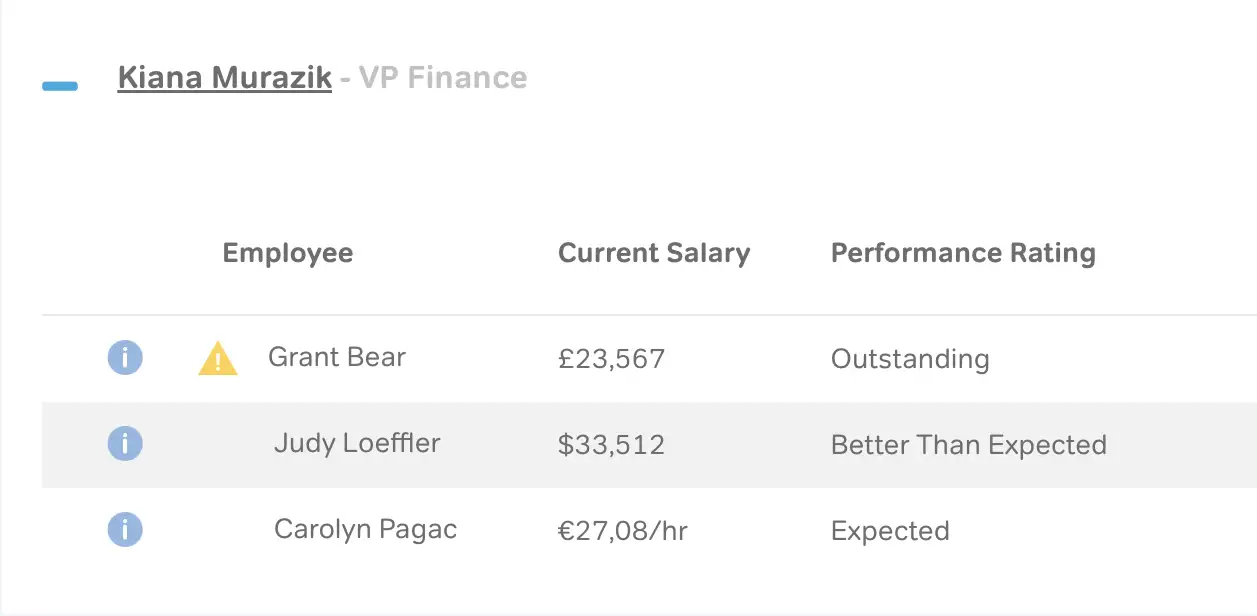Sort by the Employee column header

(287, 253)
